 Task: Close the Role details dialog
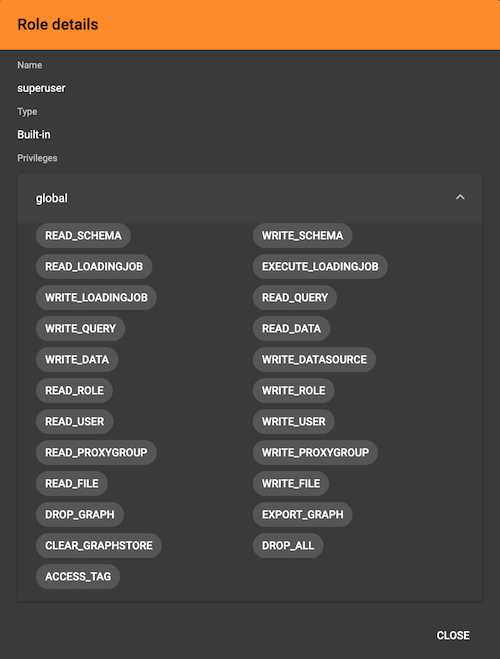(x=453, y=635)
